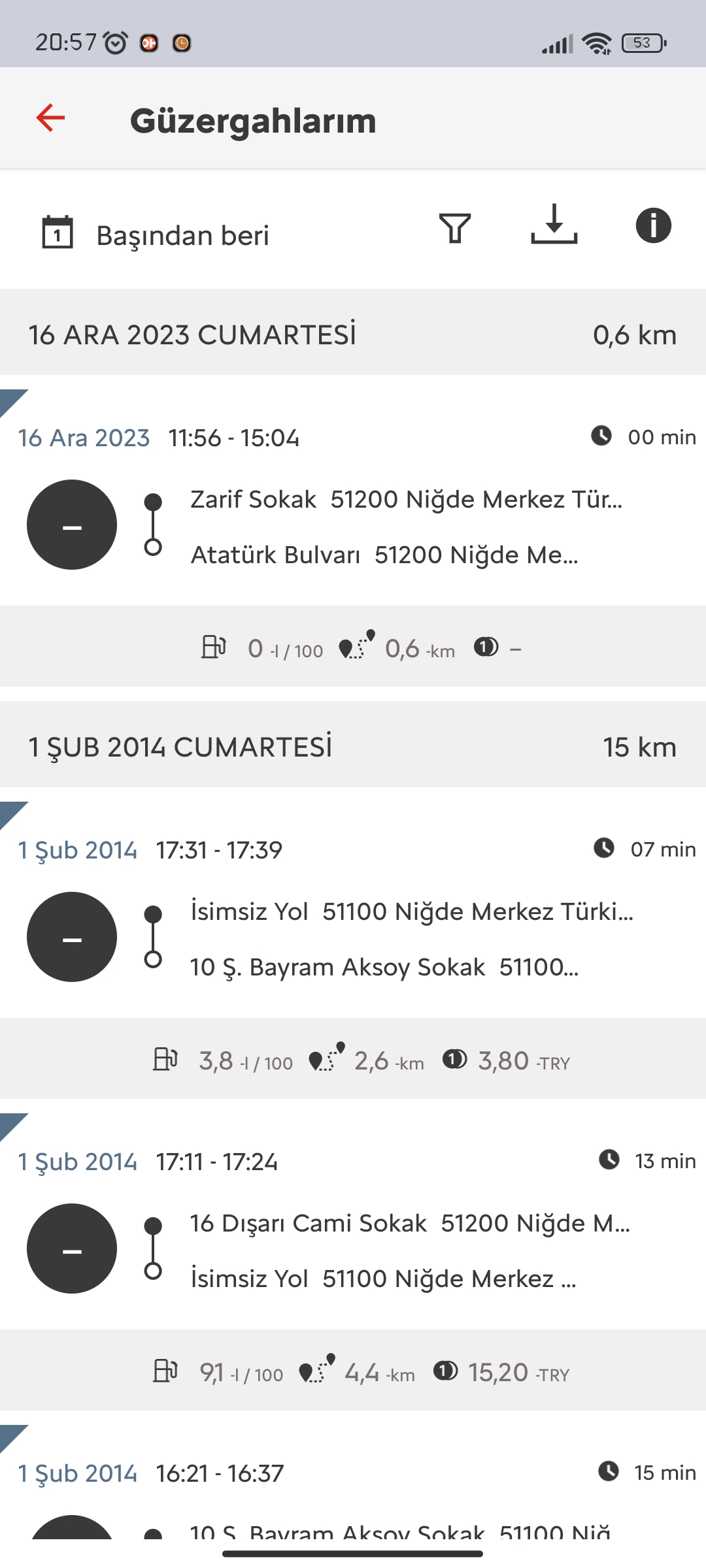Open the filter funnel icon
The height and width of the screenshot is (1568, 706).
(455, 228)
